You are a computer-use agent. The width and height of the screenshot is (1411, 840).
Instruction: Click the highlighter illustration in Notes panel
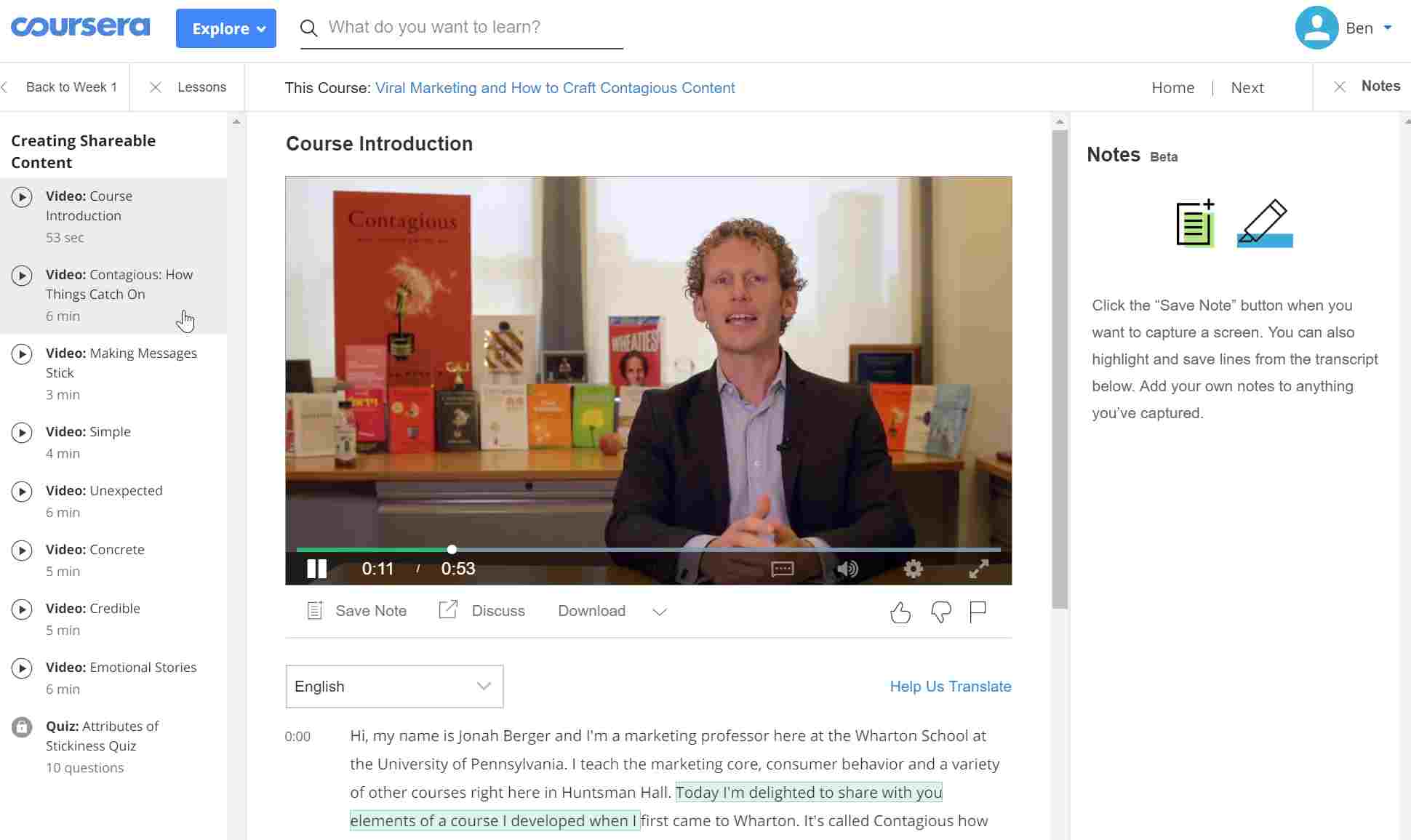click(x=1265, y=223)
